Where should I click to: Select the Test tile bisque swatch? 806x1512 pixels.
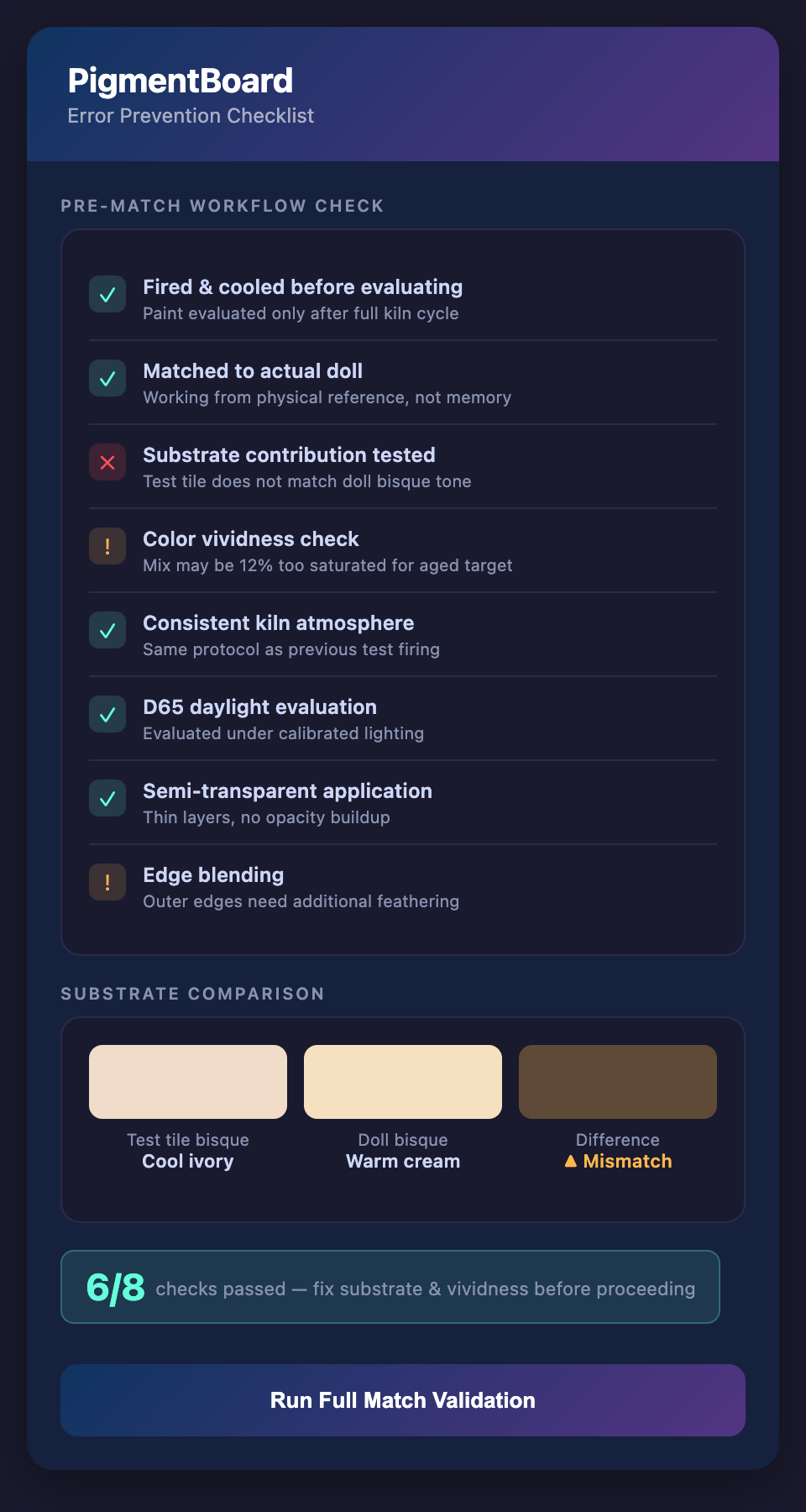[x=188, y=1082]
